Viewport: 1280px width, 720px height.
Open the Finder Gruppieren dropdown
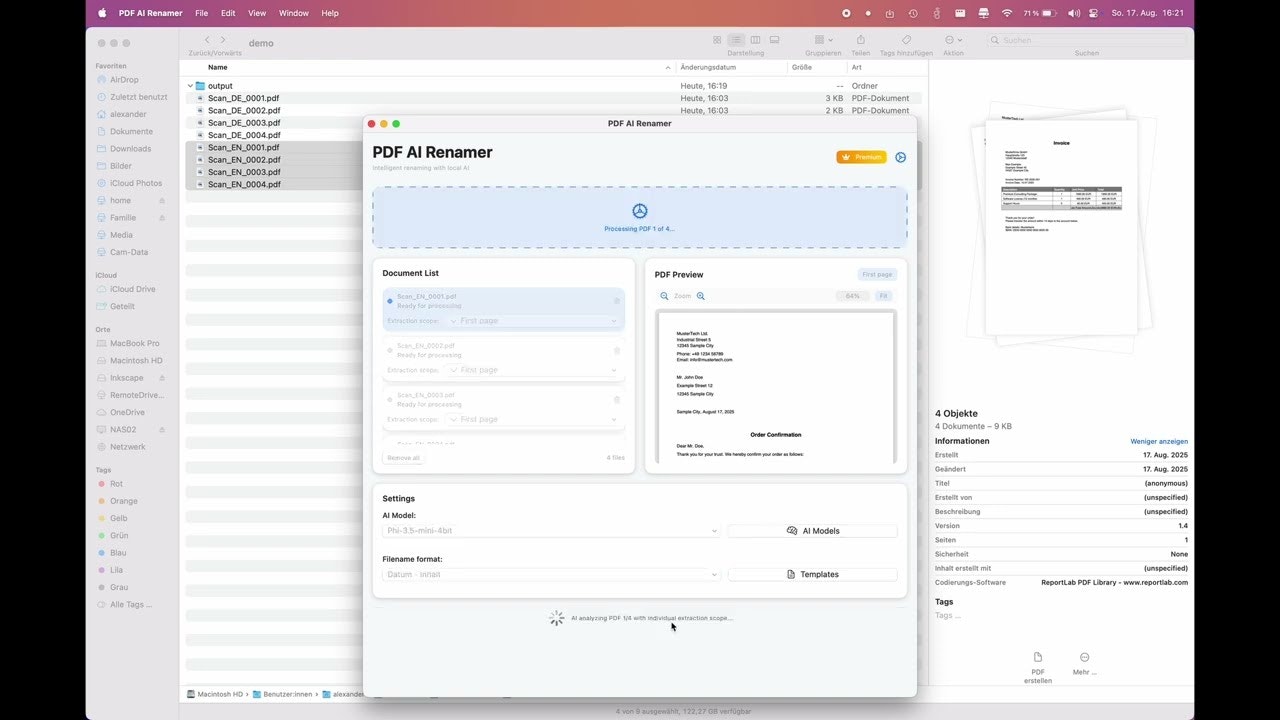coord(823,40)
